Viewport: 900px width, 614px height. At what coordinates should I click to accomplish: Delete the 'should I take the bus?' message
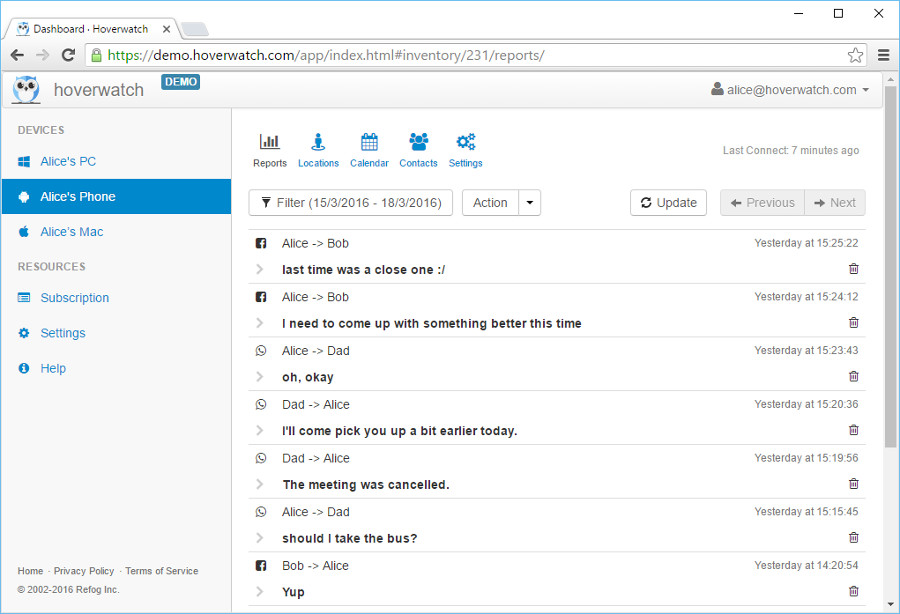(x=854, y=538)
